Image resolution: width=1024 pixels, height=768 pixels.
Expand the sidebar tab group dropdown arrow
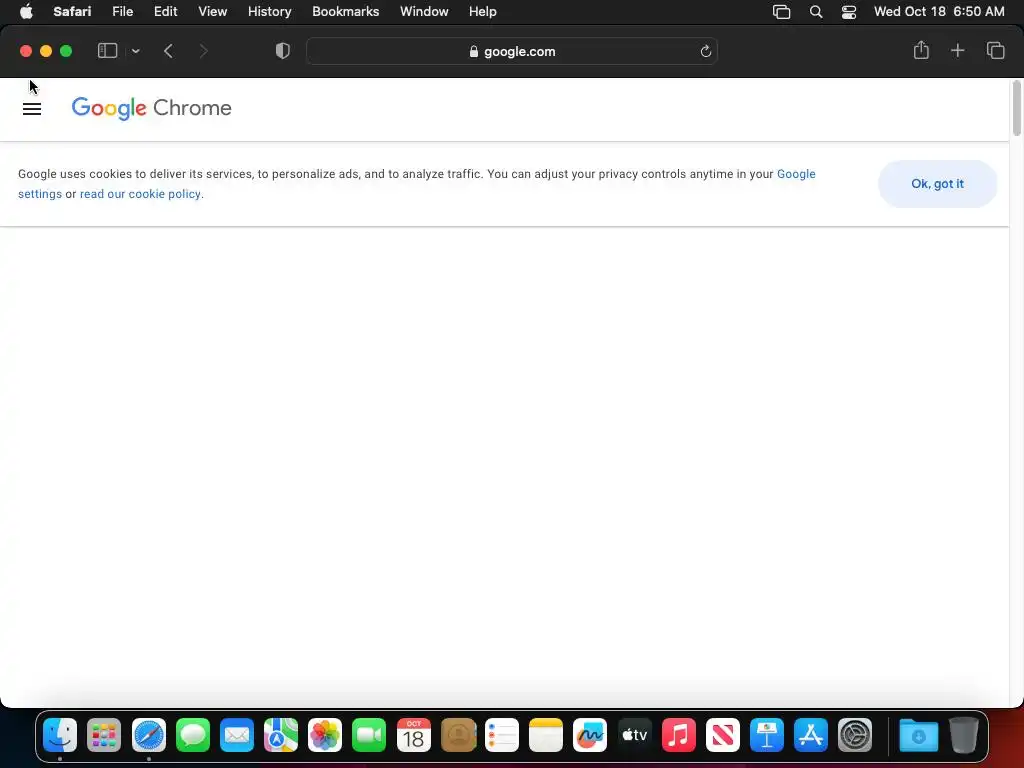coord(135,51)
